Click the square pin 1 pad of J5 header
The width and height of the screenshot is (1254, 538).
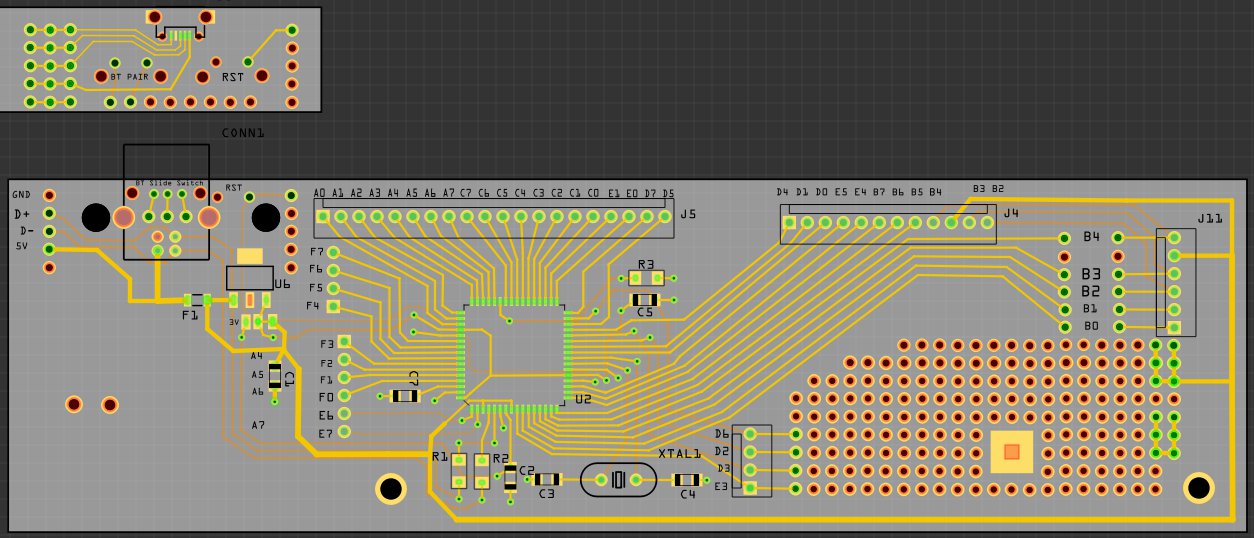[323, 216]
